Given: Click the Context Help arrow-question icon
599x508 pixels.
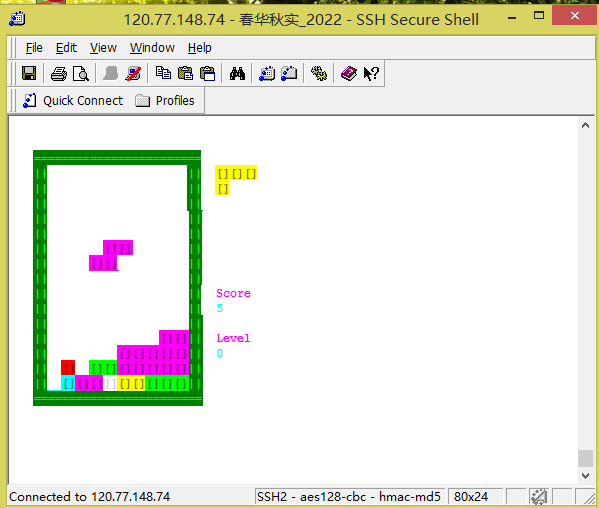Looking at the screenshot, I should click(x=371, y=73).
